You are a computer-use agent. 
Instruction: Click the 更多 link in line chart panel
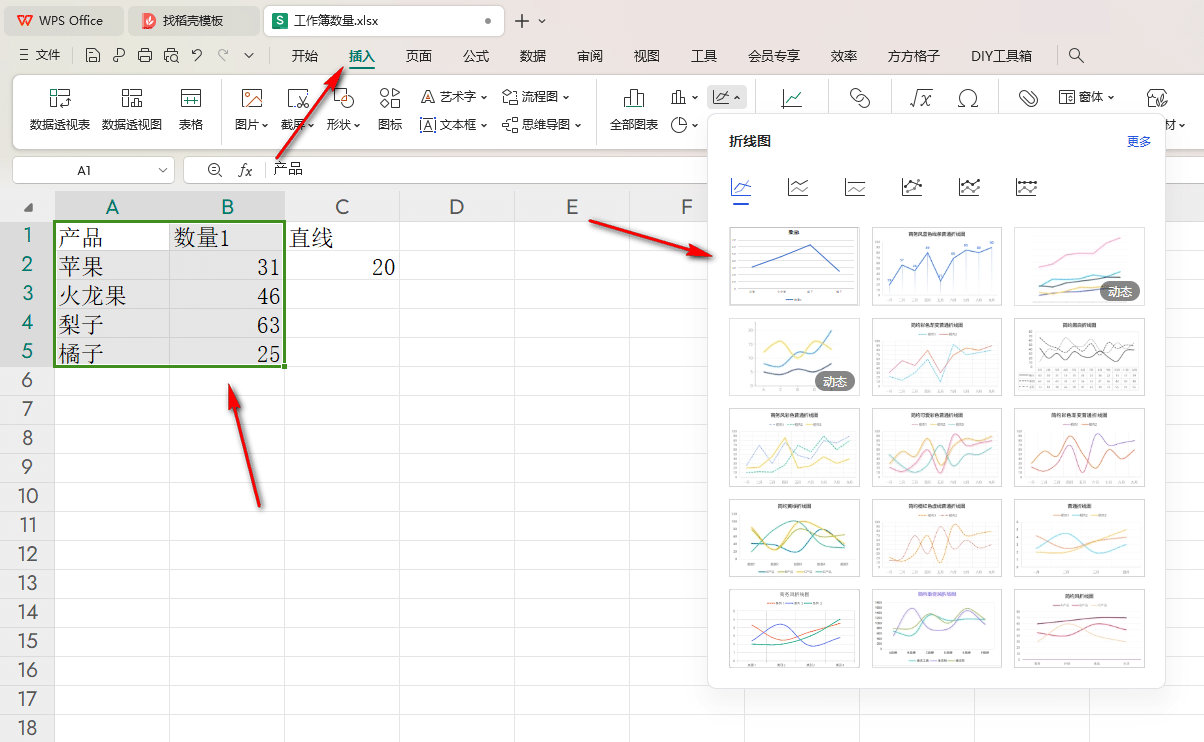(1139, 142)
